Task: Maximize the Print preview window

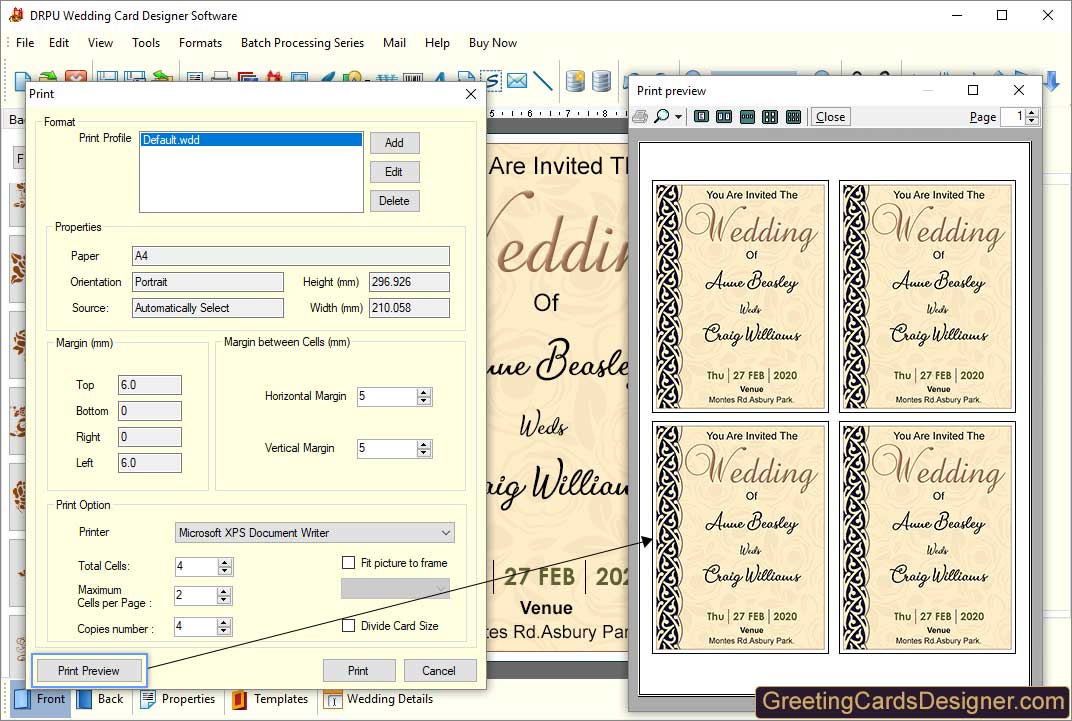Action: click(973, 90)
